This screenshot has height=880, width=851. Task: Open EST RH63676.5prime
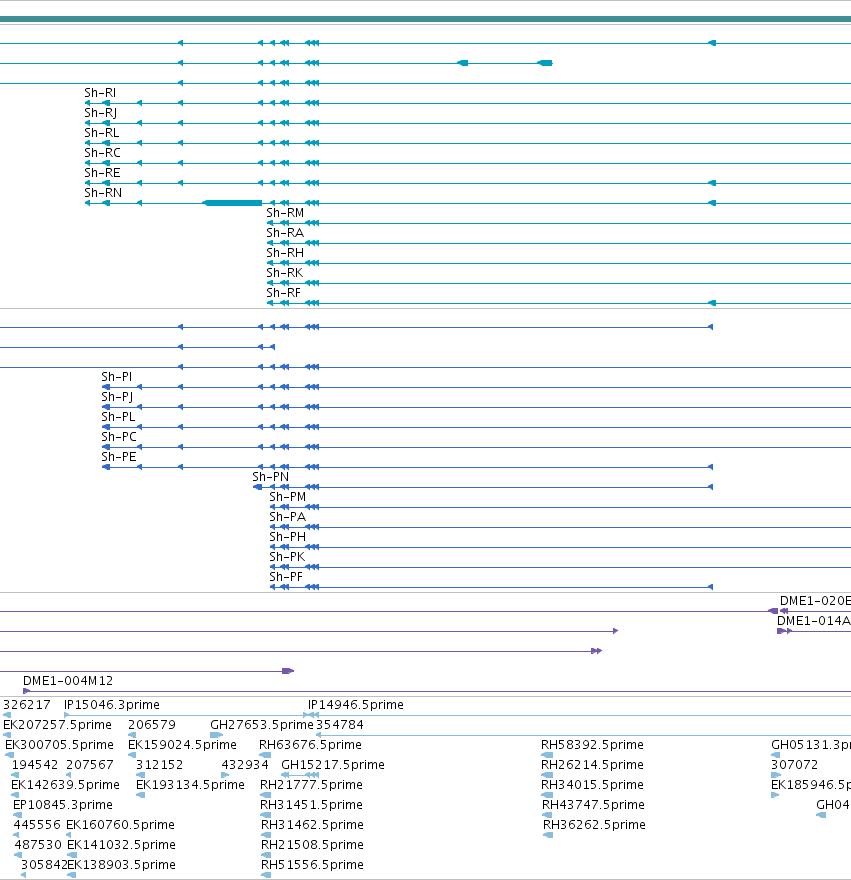310,745
